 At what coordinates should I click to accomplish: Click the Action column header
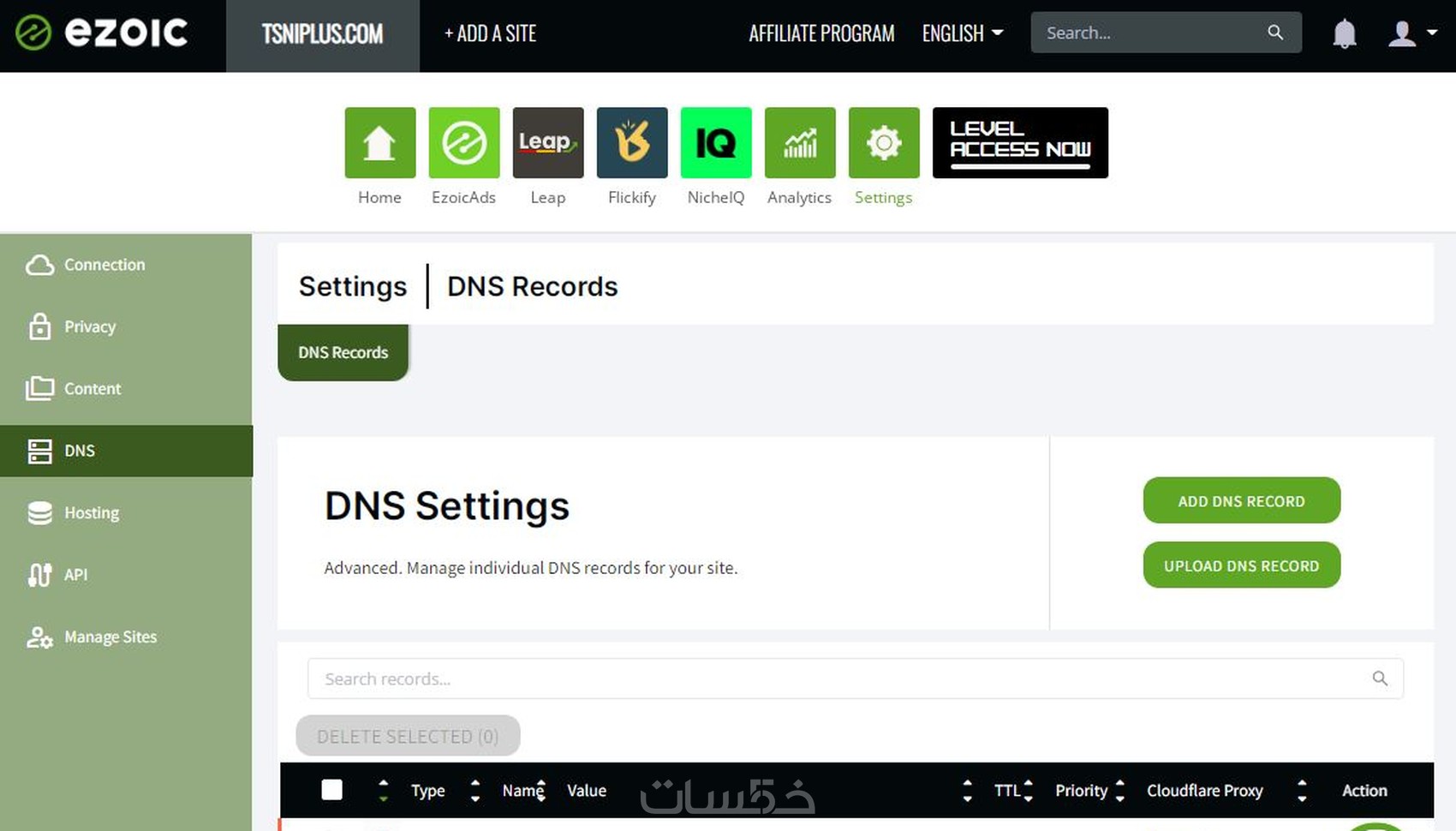1364,791
